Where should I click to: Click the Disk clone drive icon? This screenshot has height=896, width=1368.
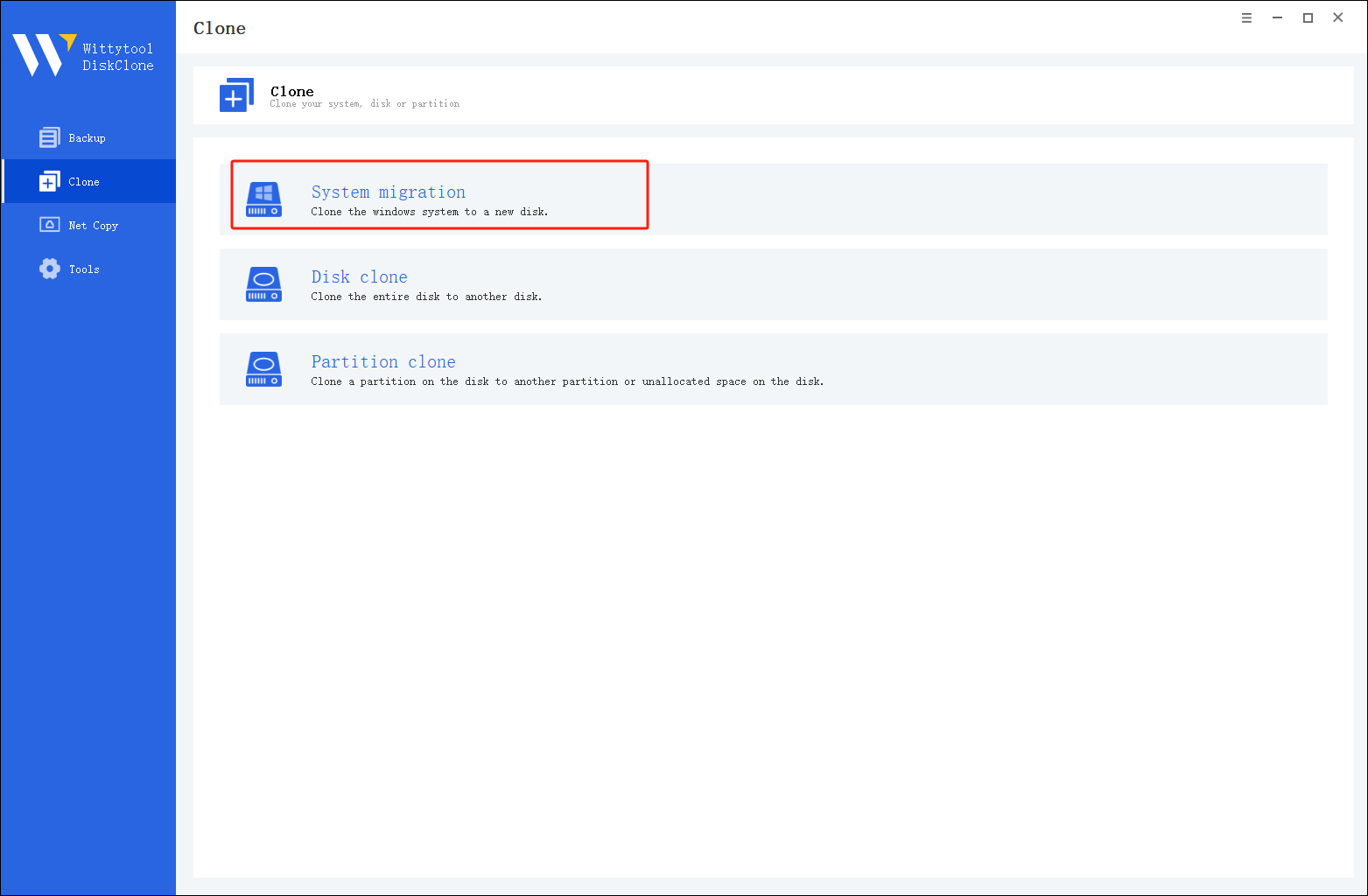pyautogui.click(x=263, y=284)
